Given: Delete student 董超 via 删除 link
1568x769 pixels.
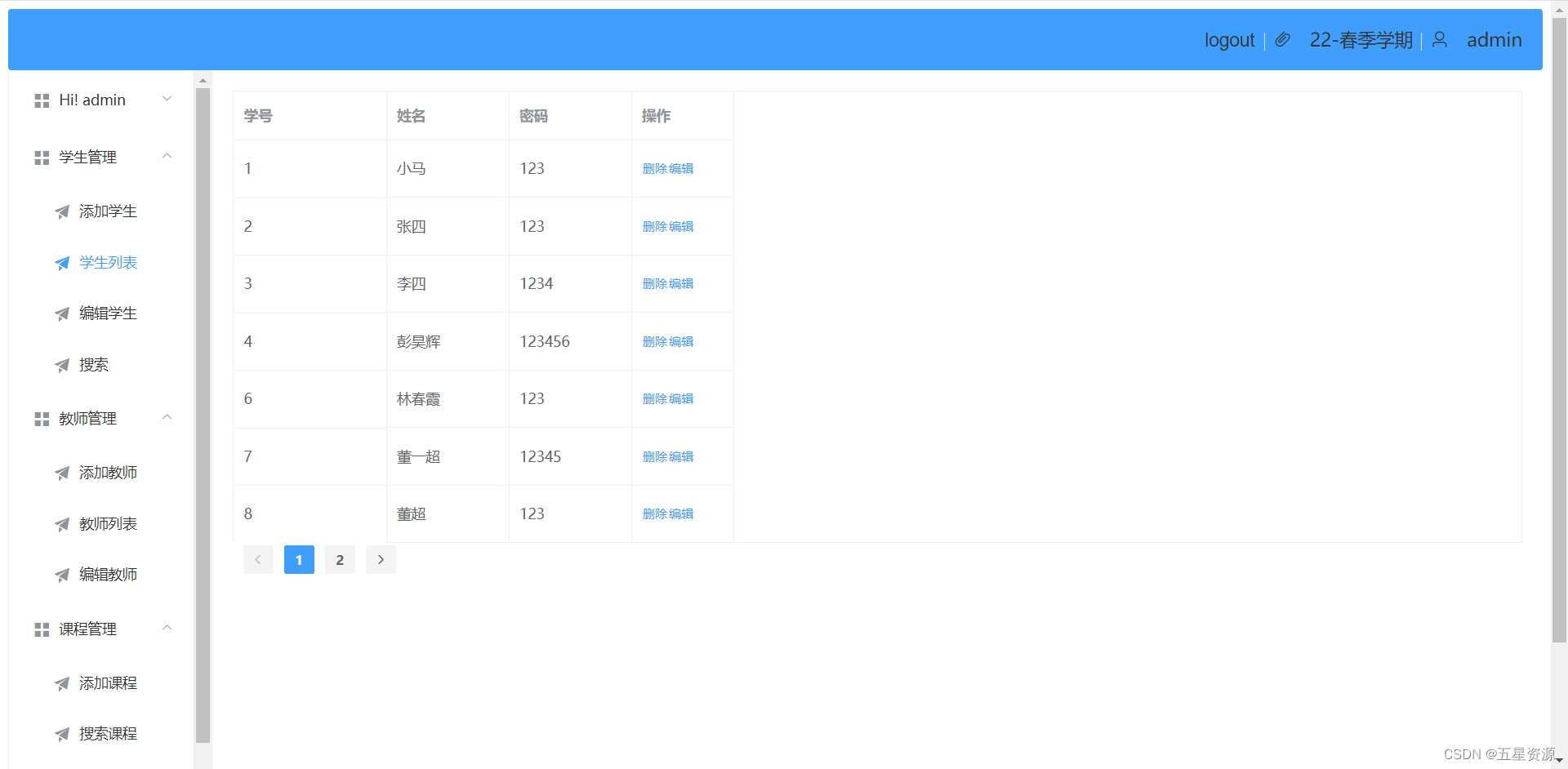Looking at the screenshot, I should pyautogui.click(x=655, y=514).
